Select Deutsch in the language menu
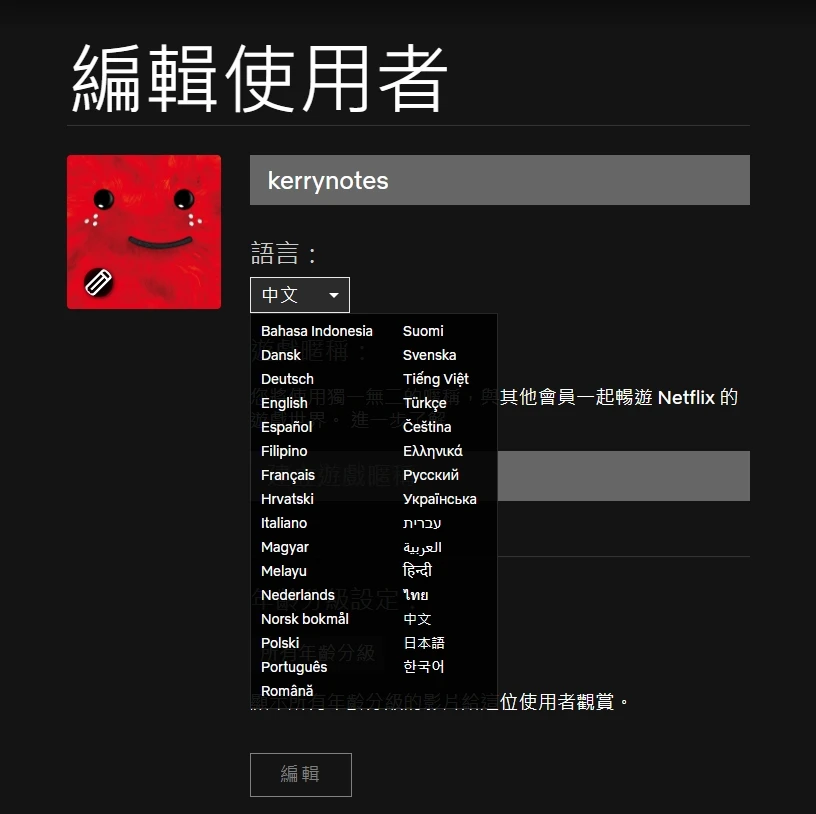The height and width of the screenshot is (814, 816). point(287,379)
